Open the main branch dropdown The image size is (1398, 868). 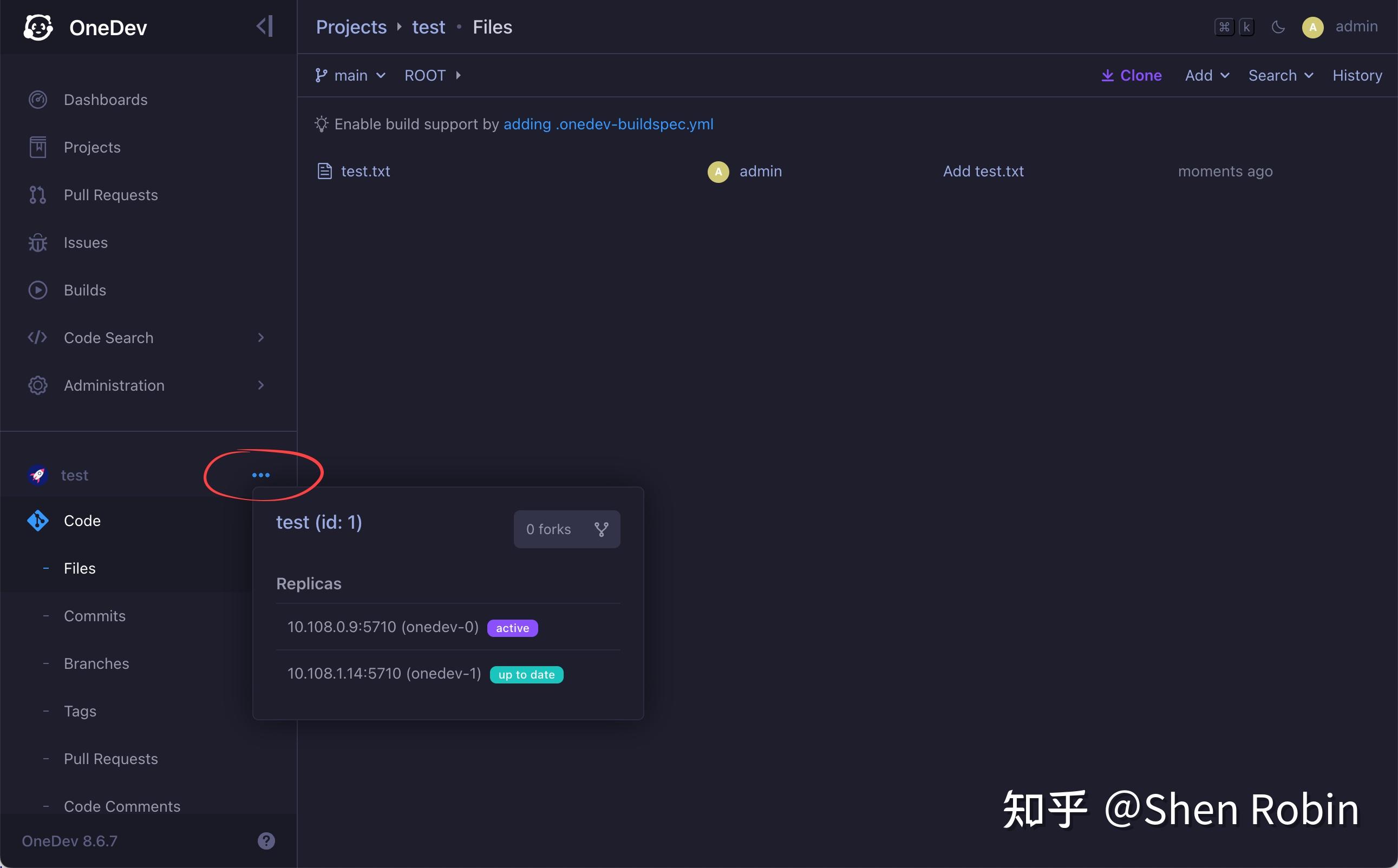pos(349,75)
